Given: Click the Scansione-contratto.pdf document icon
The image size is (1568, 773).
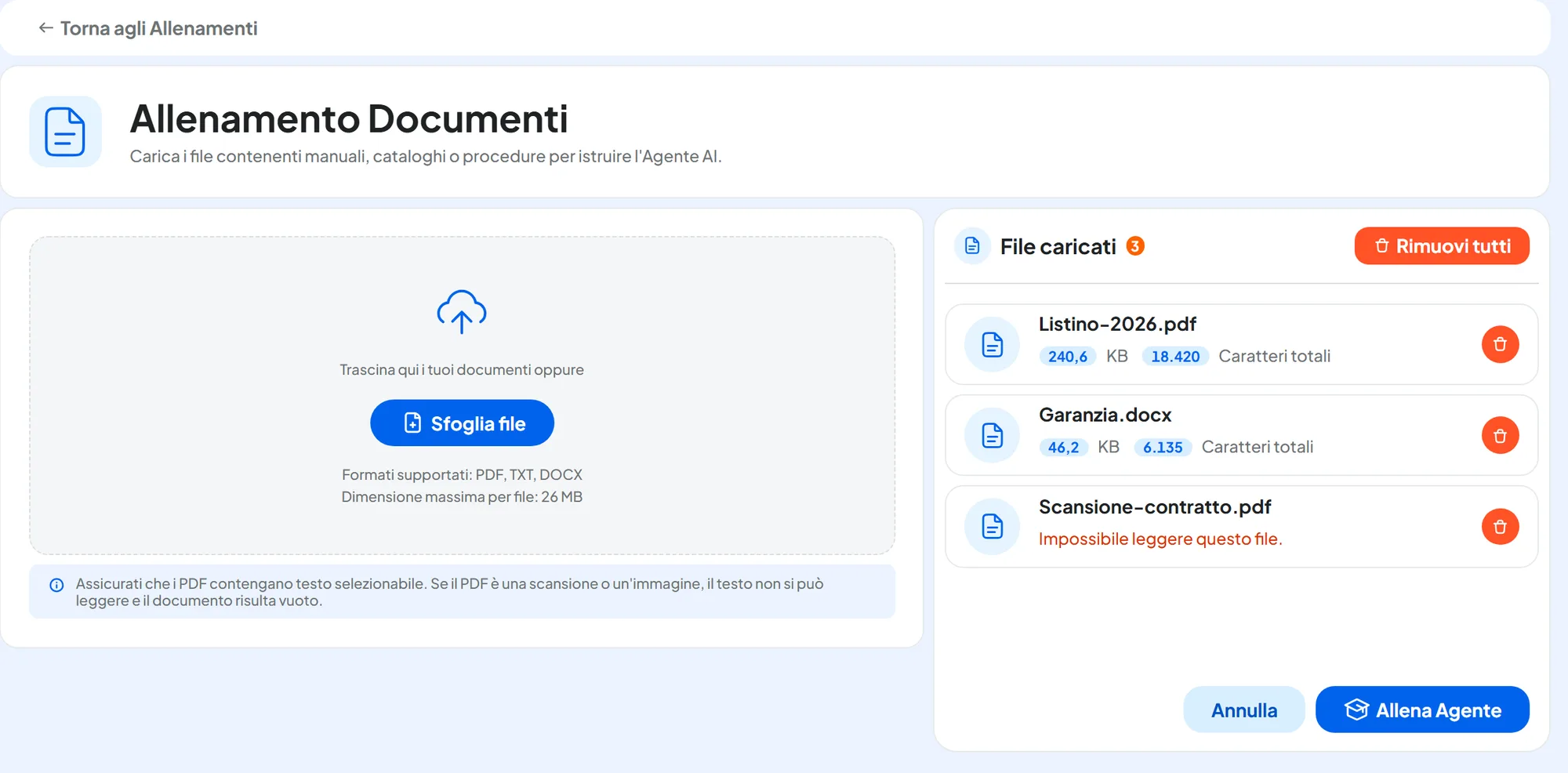Looking at the screenshot, I should [x=992, y=527].
